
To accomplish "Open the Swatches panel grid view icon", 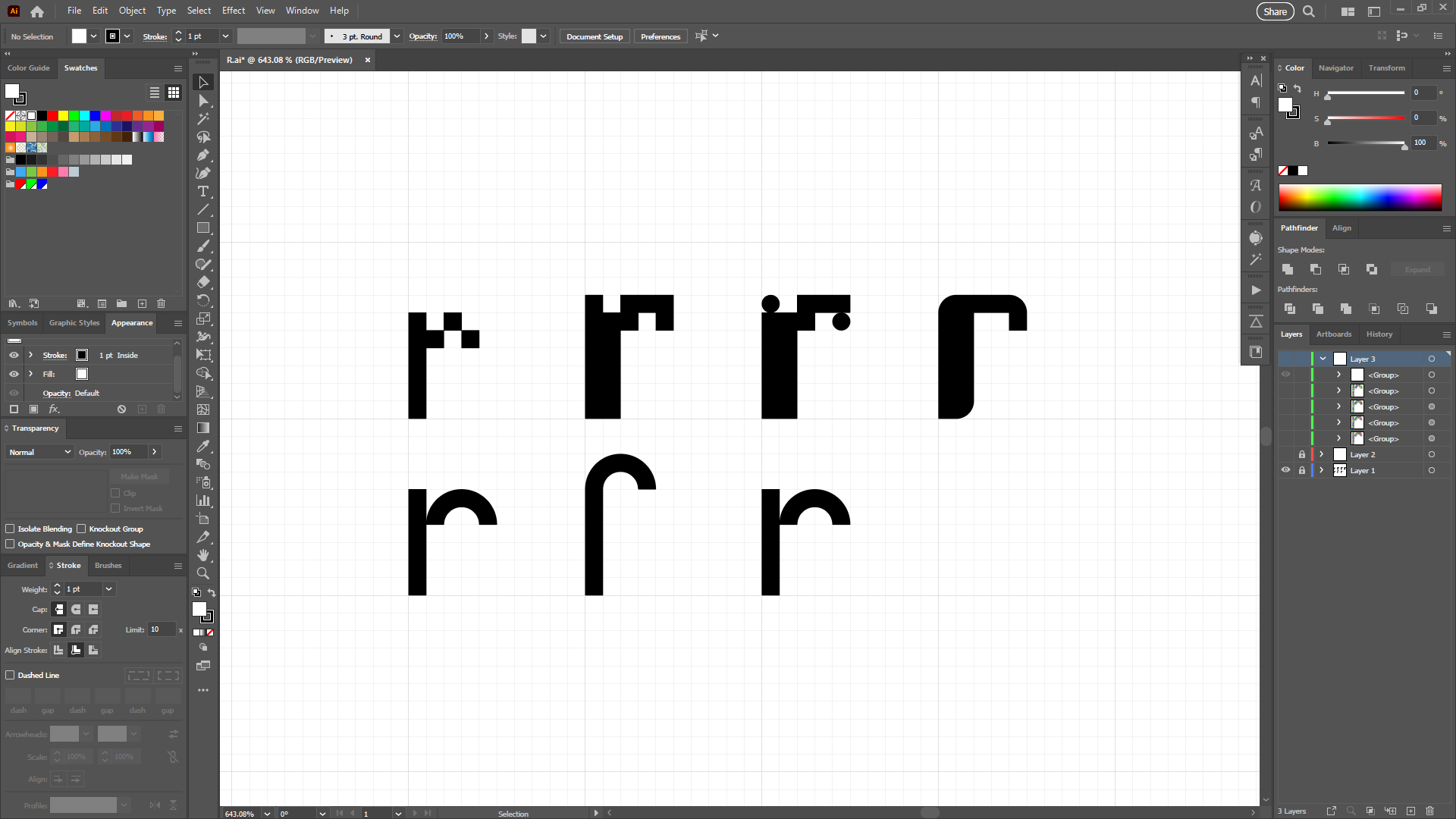I will pyautogui.click(x=174, y=93).
